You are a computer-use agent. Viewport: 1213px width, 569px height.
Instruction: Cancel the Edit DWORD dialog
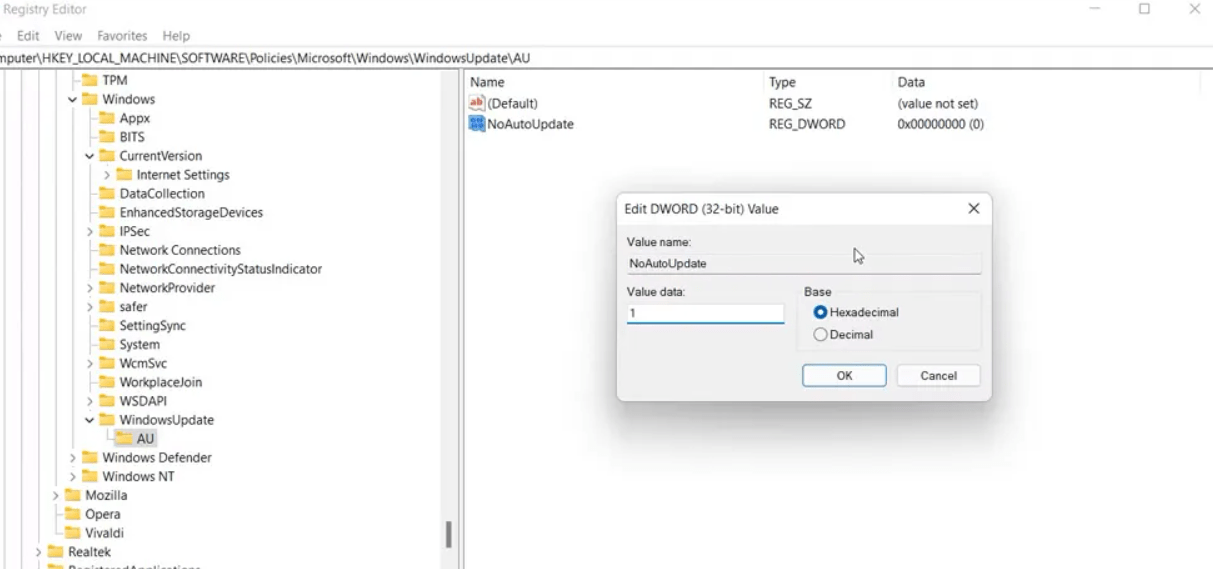[x=938, y=376]
